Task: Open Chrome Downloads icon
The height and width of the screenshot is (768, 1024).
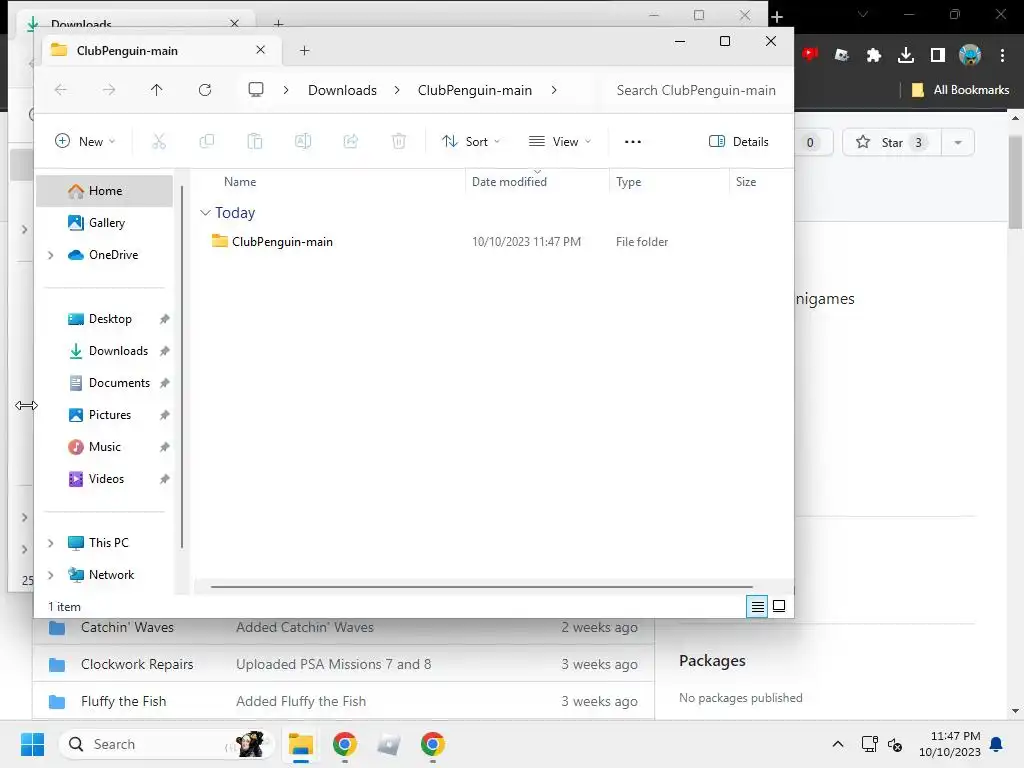Action: click(905, 56)
